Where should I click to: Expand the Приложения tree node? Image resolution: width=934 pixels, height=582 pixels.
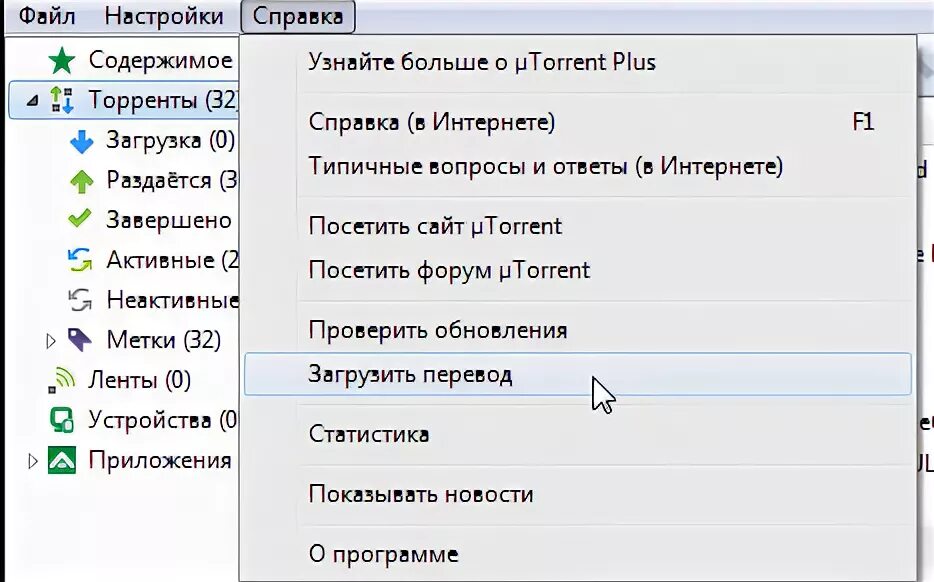[32, 460]
